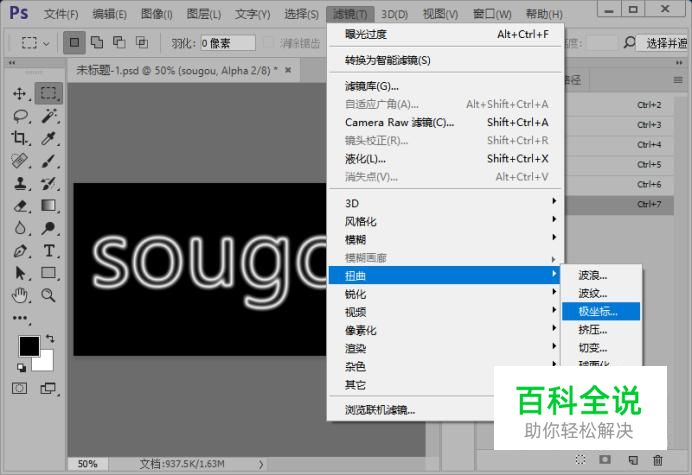Expand the 3D filter submenu

pyautogui.click(x=446, y=203)
